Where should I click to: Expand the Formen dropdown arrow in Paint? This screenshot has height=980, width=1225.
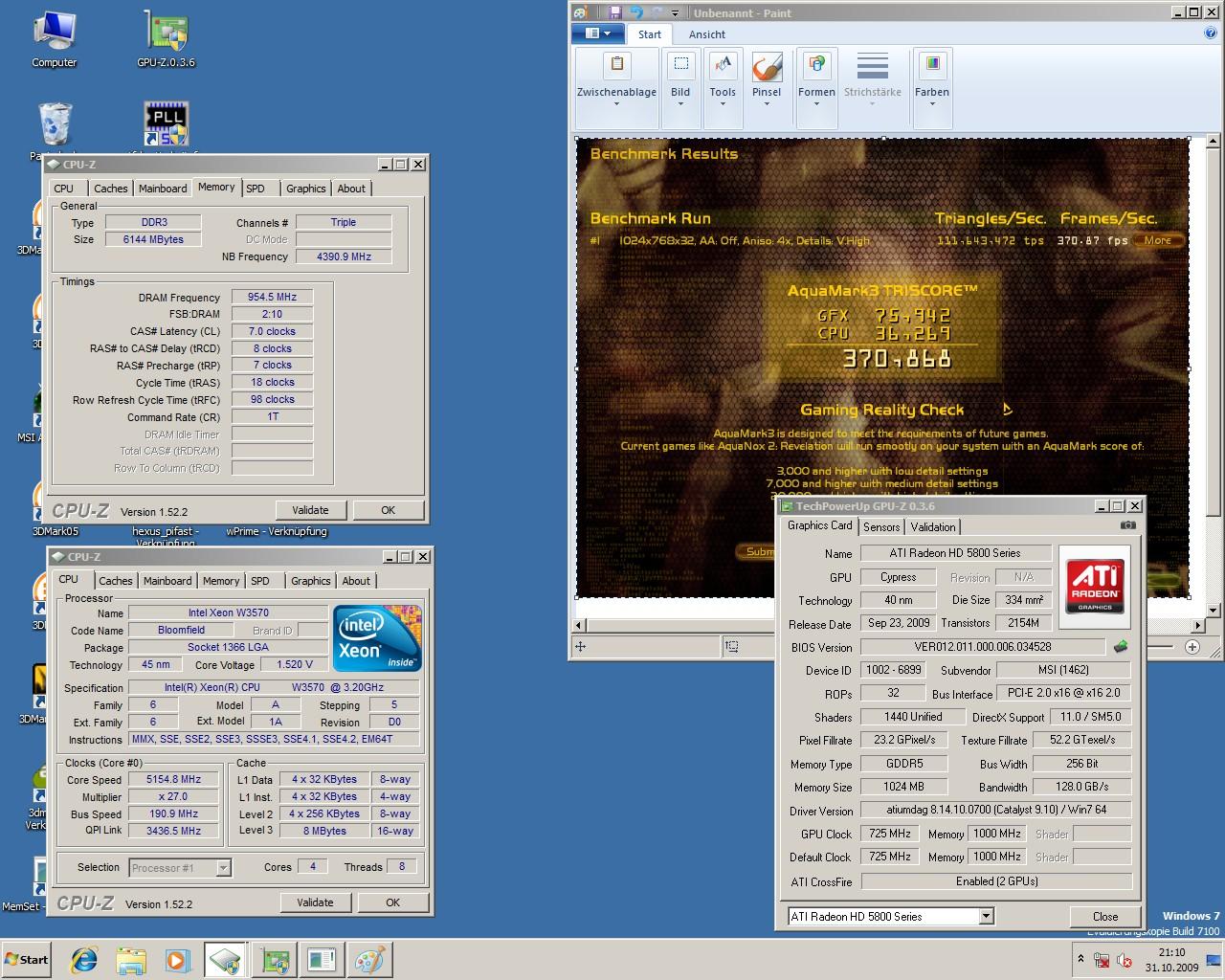pyautogui.click(x=816, y=104)
